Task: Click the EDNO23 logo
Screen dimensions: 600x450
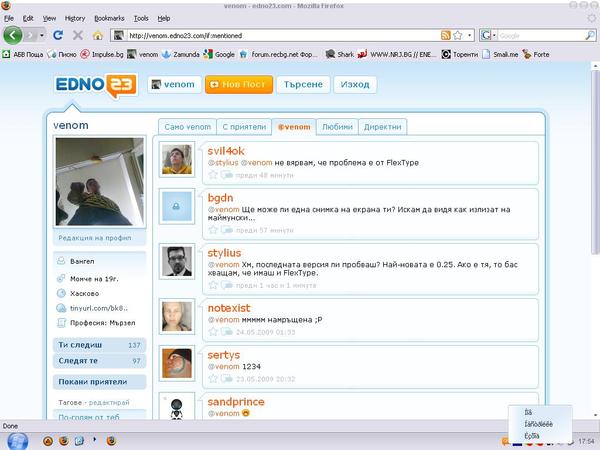Action: (x=96, y=85)
